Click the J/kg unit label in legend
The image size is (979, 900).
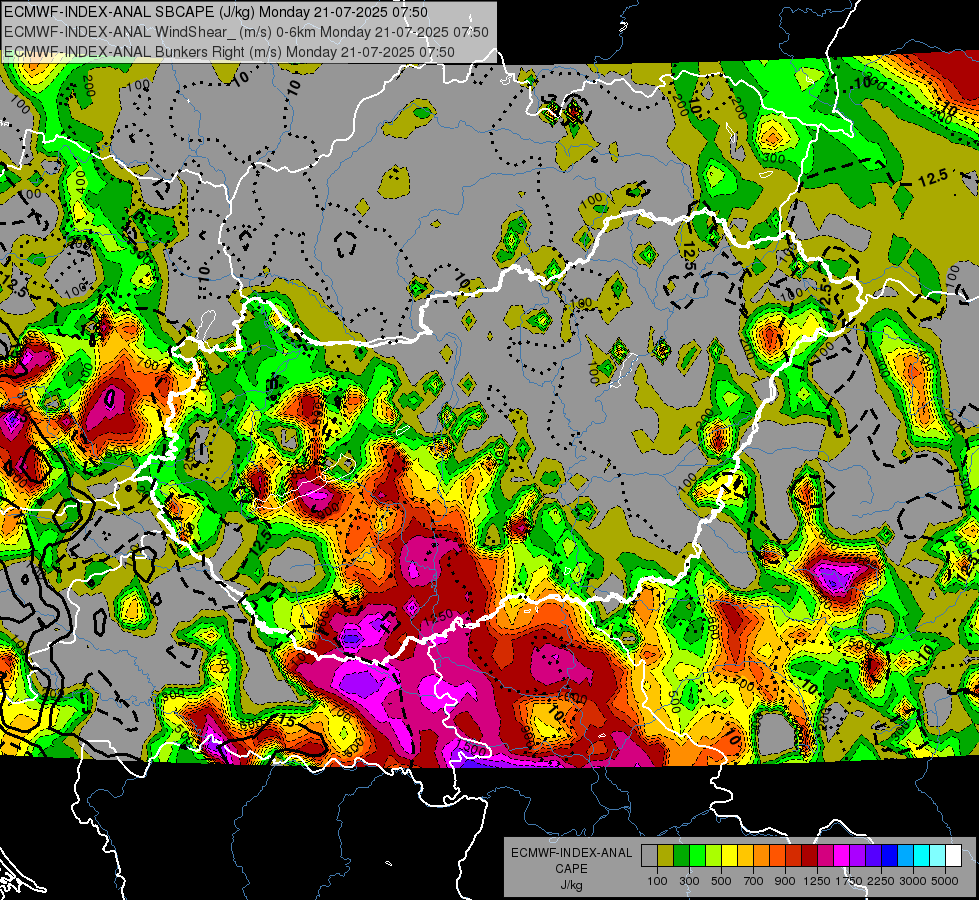pos(571,885)
